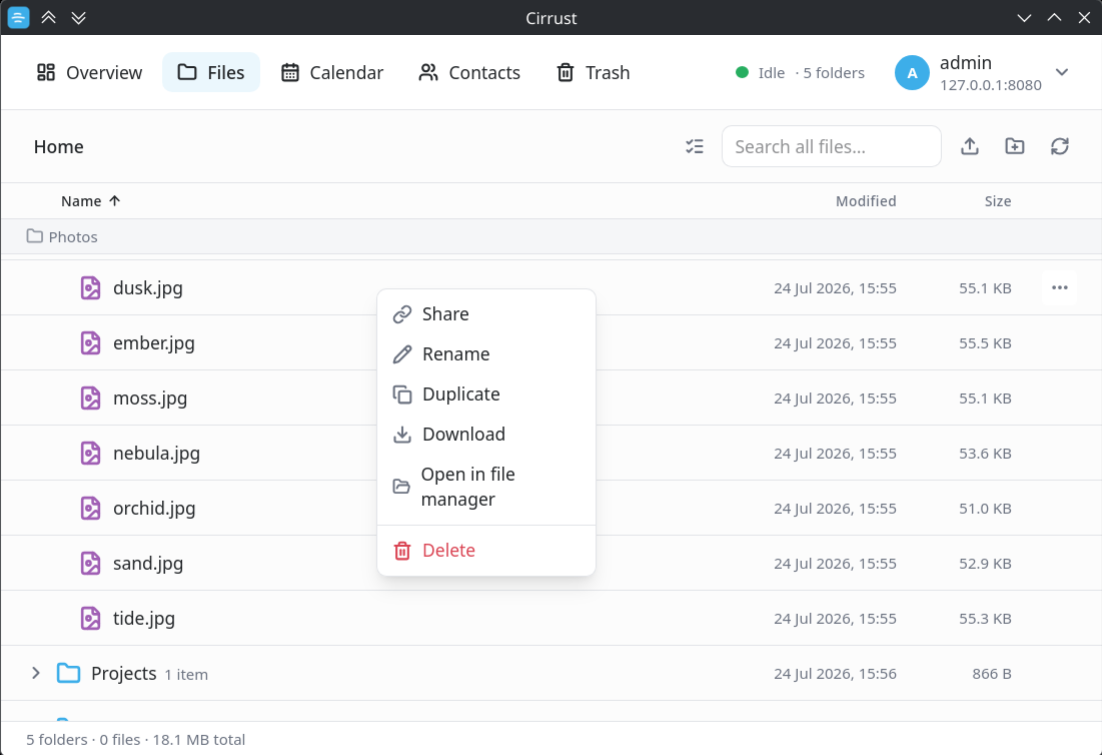This screenshot has width=1102, height=755.
Task: Click the sand.jpg image file icon
Action: point(91,563)
